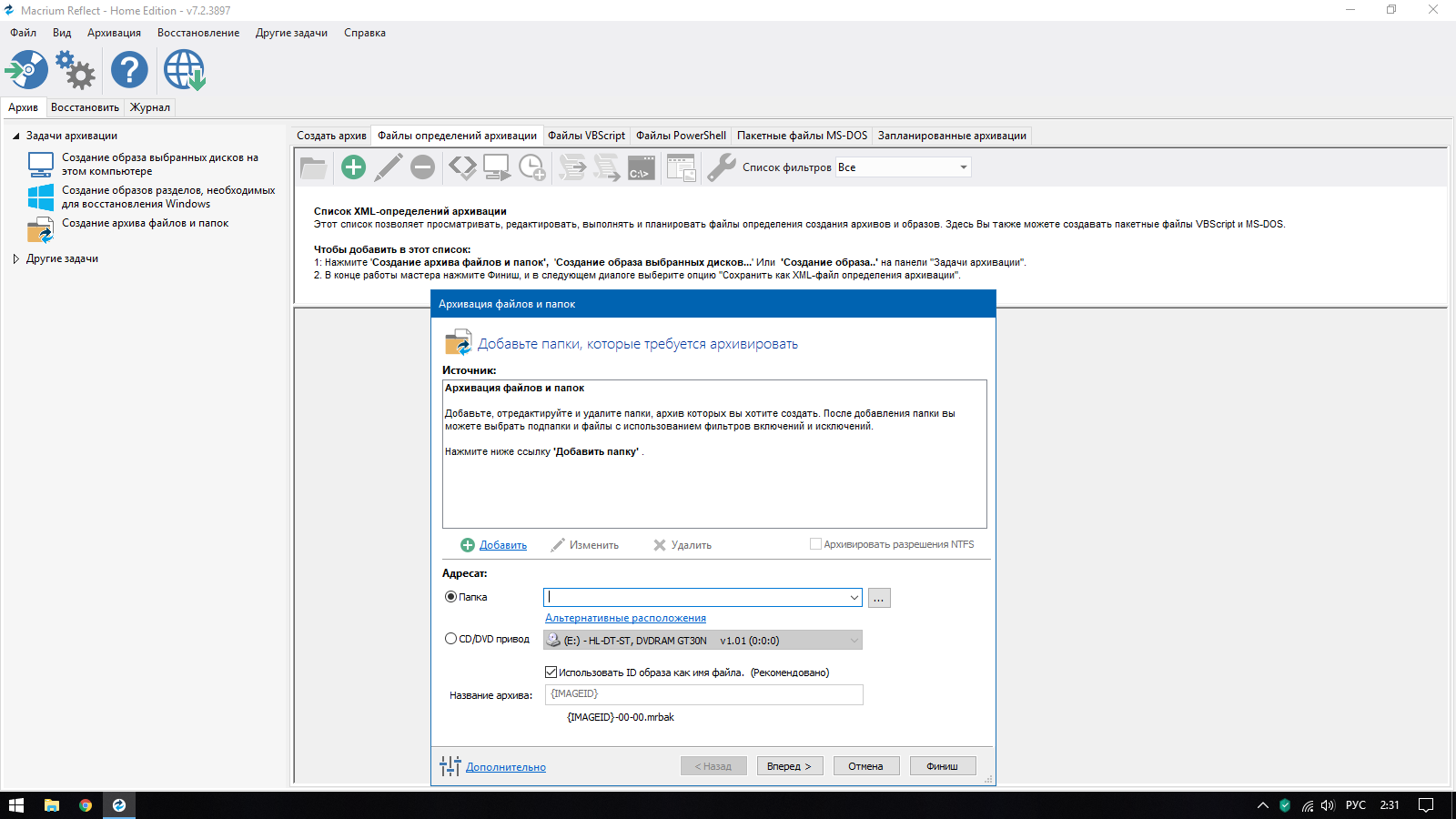
Task: Click the backup disc icon in main toolbar
Action: pos(27,70)
